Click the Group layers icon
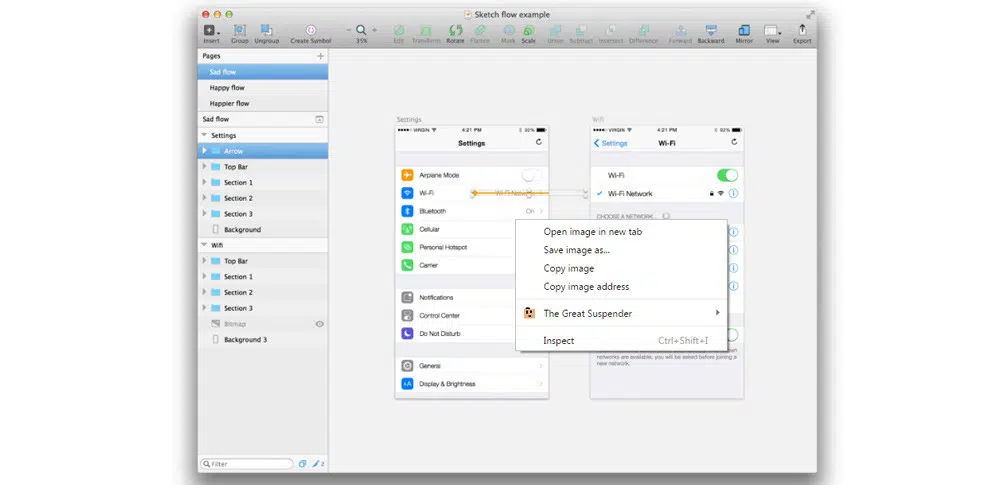This screenshot has height=485, width=1000. (240, 31)
